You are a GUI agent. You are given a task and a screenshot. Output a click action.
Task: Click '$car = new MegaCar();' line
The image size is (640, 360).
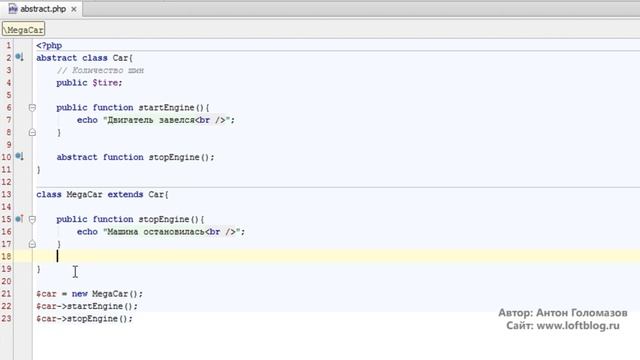click(x=89, y=294)
